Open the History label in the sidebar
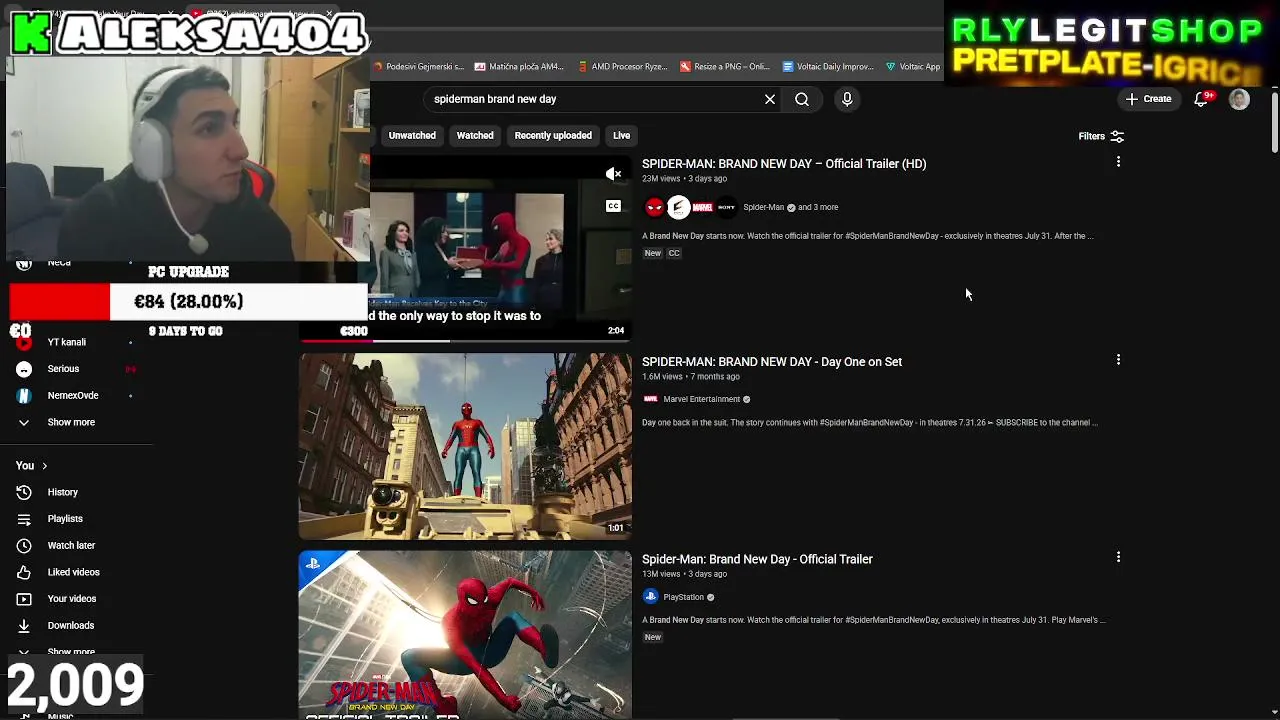The image size is (1280, 720). pos(62,492)
